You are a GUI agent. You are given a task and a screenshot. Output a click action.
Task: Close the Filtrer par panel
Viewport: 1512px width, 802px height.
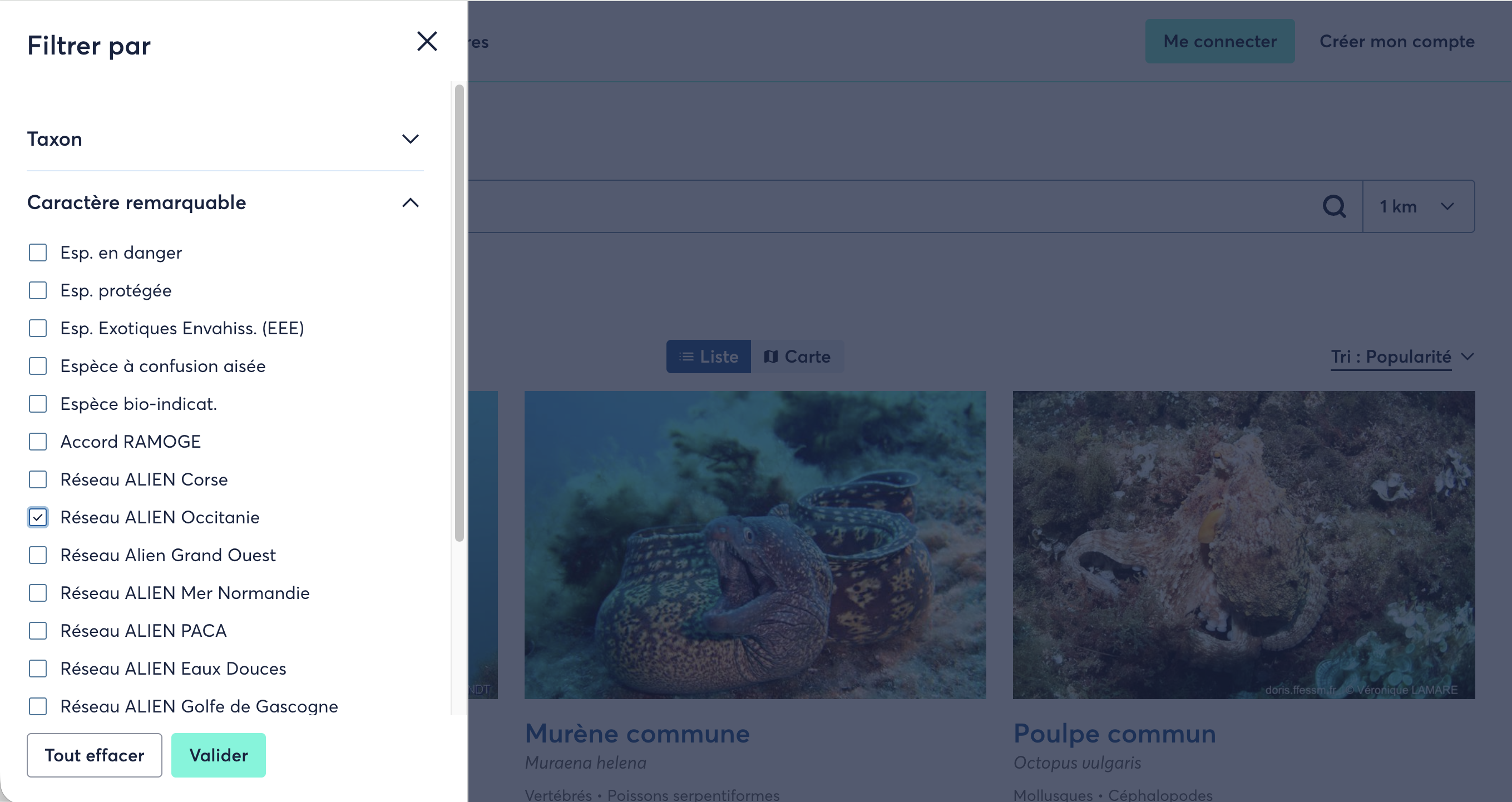coord(427,42)
